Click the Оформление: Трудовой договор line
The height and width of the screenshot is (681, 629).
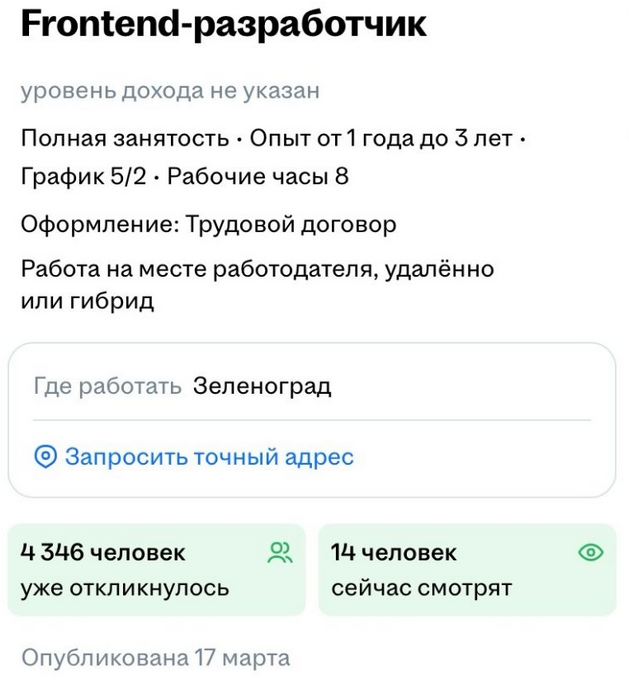(209, 224)
